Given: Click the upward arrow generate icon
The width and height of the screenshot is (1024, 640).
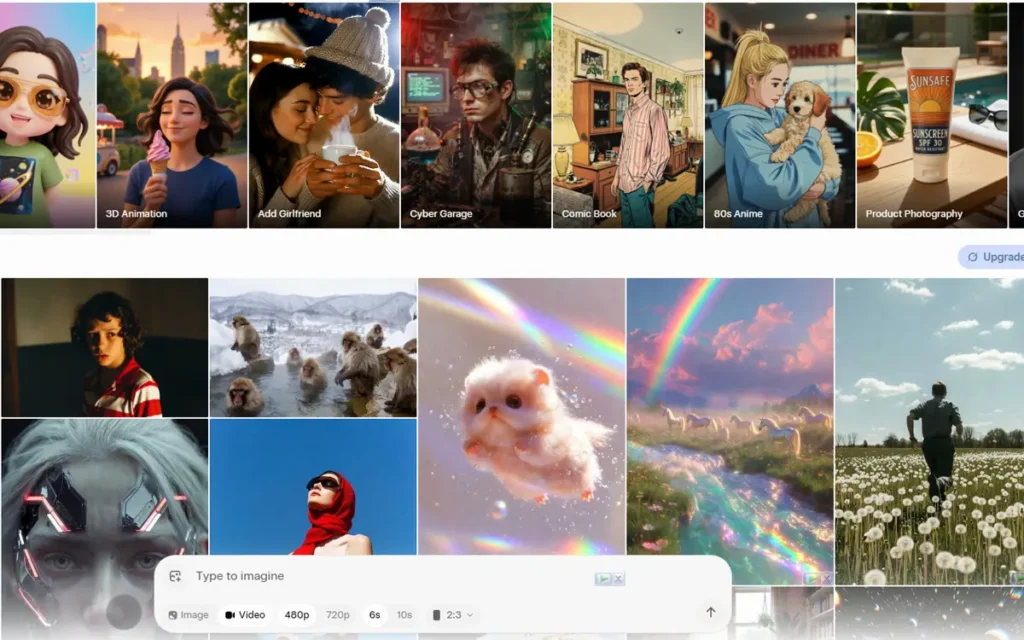Looking at the screenshot, I should [x=711, y=612].
